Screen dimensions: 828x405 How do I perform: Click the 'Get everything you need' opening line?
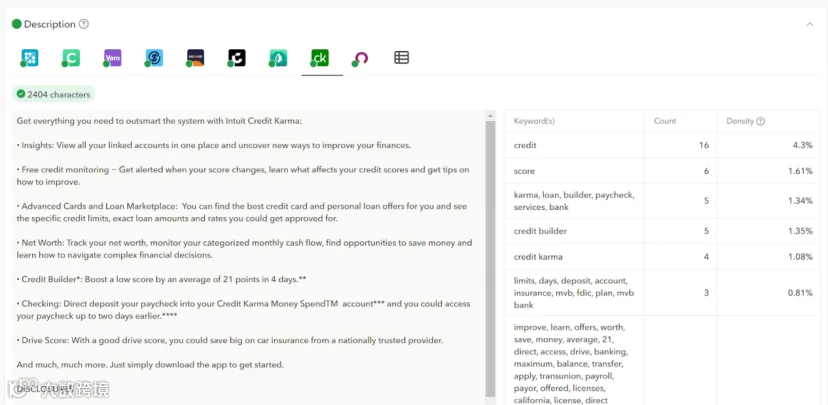(x=159, y=121)
